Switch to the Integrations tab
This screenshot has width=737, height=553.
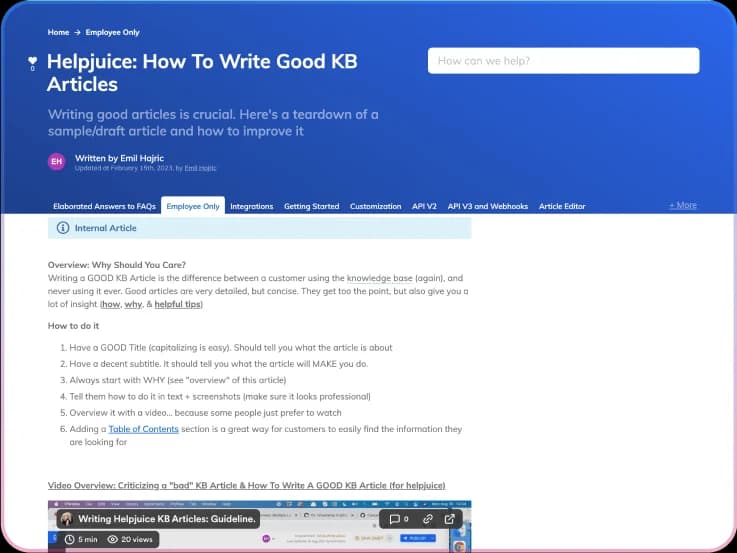point(251,206)
